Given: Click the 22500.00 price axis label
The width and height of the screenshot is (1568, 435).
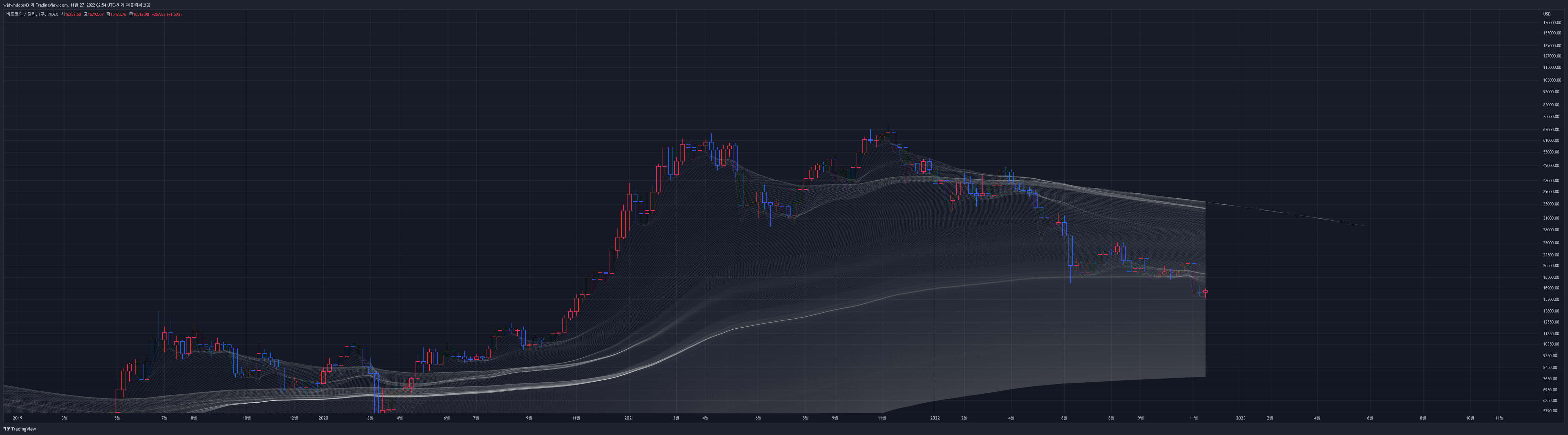Looking at the screenshot, I should pos(1551,255).
